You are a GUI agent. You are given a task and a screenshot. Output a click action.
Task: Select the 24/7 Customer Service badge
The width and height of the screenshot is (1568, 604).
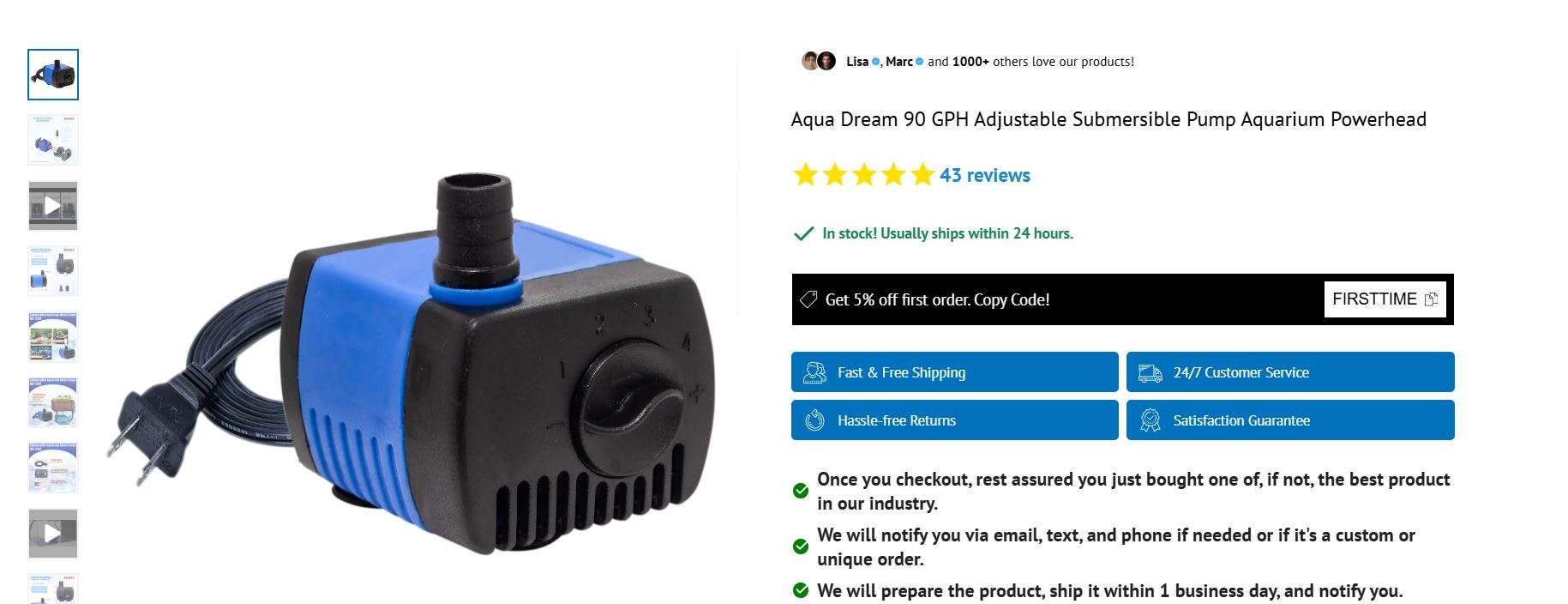[x=1290, y=372]
